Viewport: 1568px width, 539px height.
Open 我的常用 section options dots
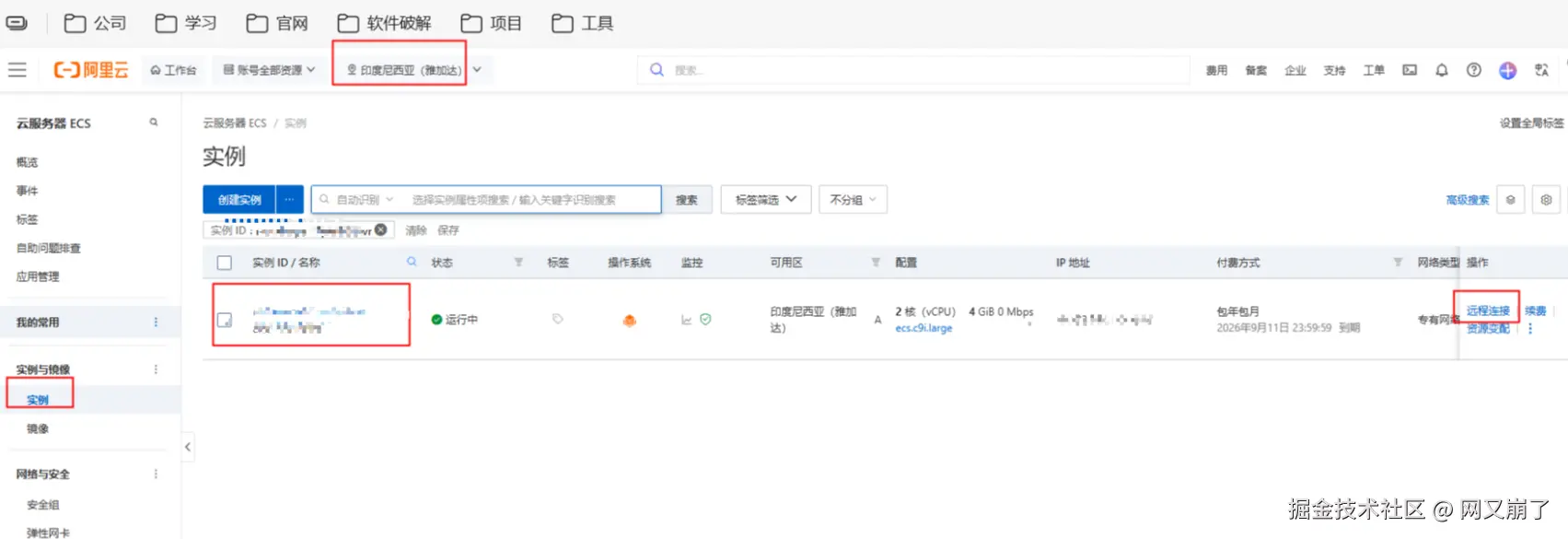click(x=156, y=322)
